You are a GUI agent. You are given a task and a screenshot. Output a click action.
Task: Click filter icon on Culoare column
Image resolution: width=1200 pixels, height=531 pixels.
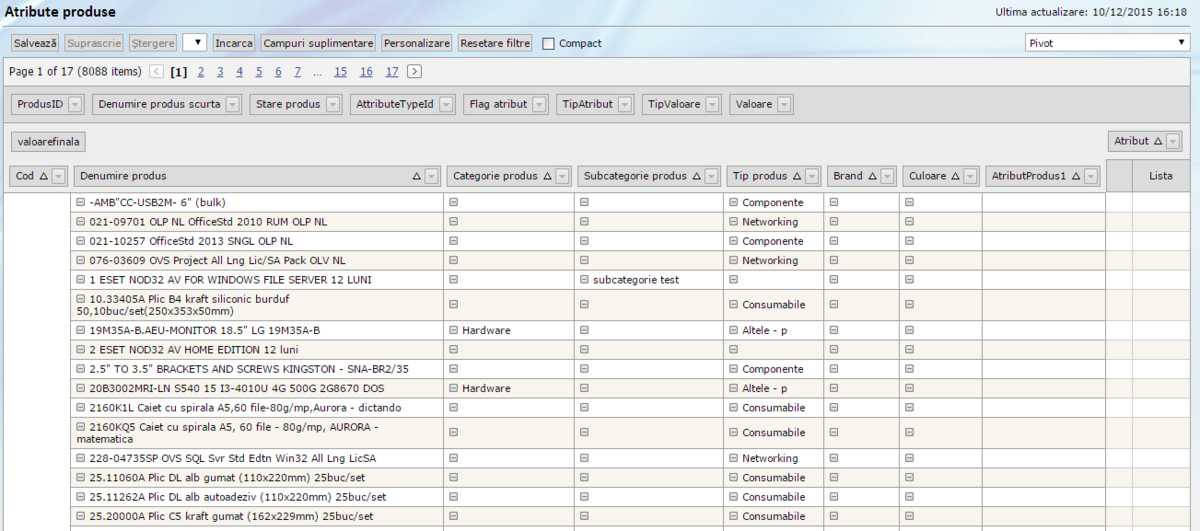(x=972, y=176)
